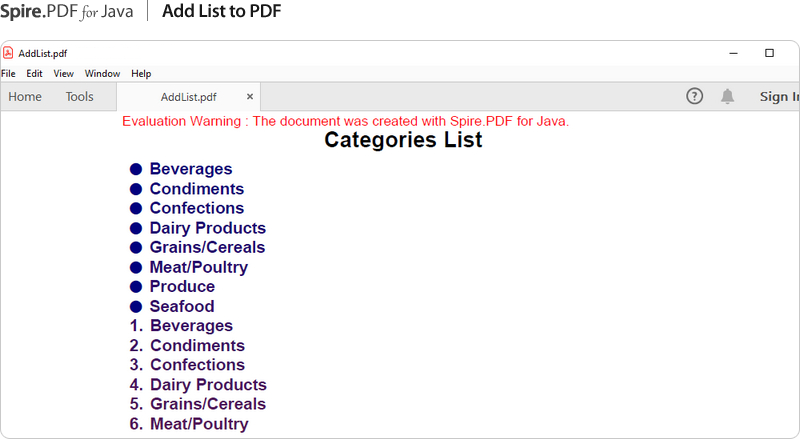Click the numbered 3. Confections item
The height and width of the screenshot is (440, 800).
pyautogui.click(x=197, y=365)
